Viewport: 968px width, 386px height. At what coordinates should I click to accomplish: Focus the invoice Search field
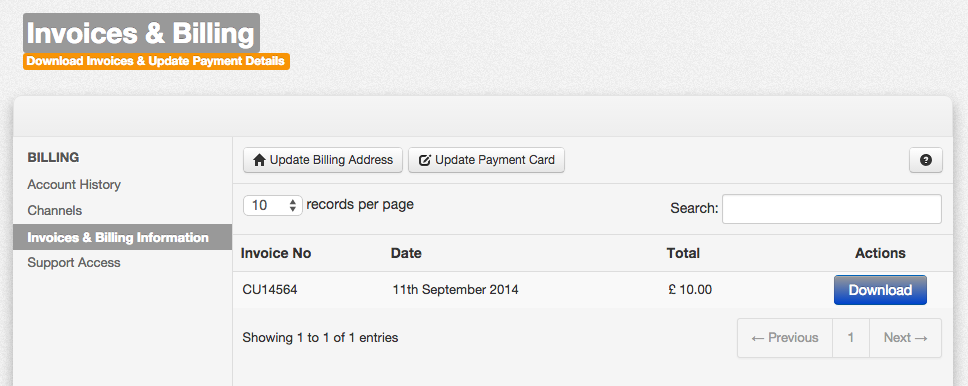pyautogui.click(x=832, y=209)
